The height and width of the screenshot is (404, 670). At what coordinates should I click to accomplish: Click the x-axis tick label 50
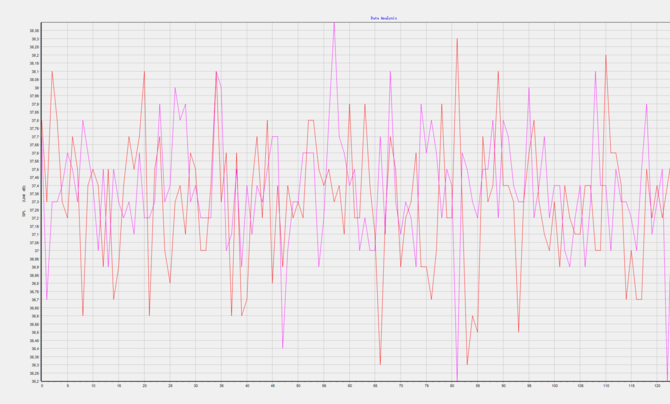click(x=298, y=387)
